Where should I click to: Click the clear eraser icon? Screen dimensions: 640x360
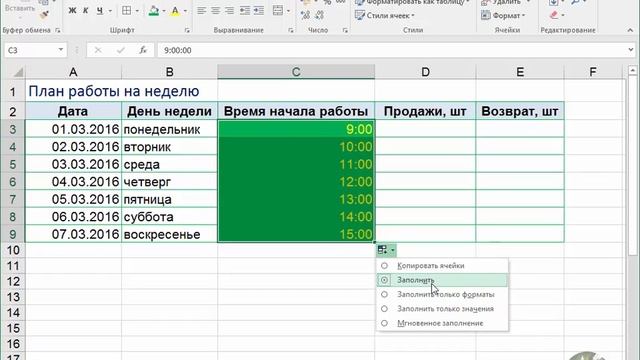554,15
